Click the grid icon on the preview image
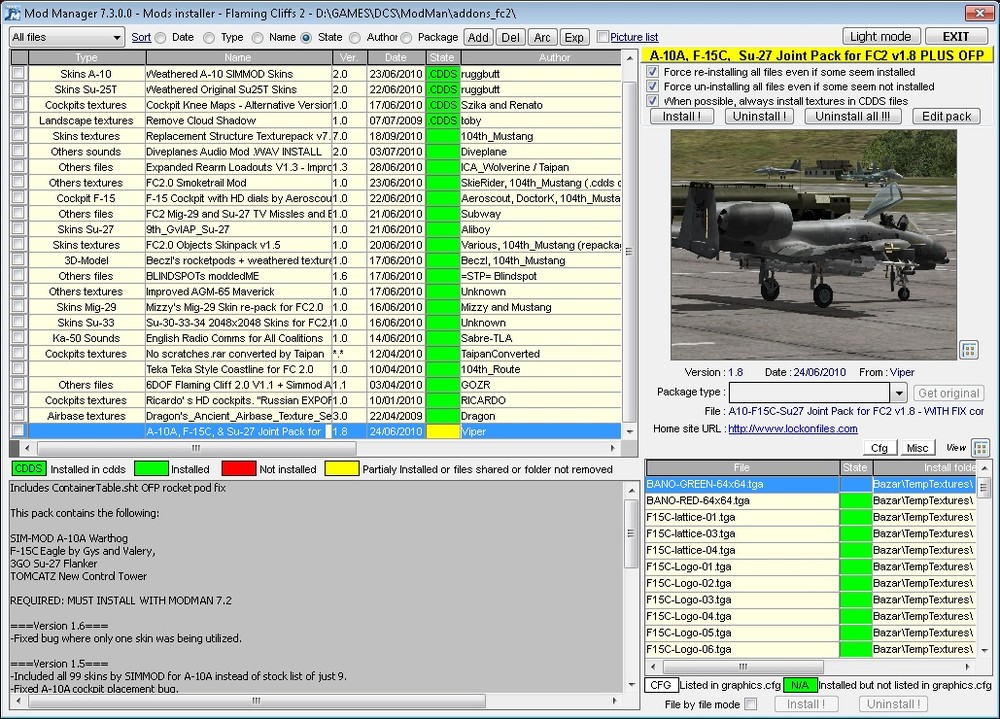The height and width of the screenshot is (719, 1000). [968, 349]
